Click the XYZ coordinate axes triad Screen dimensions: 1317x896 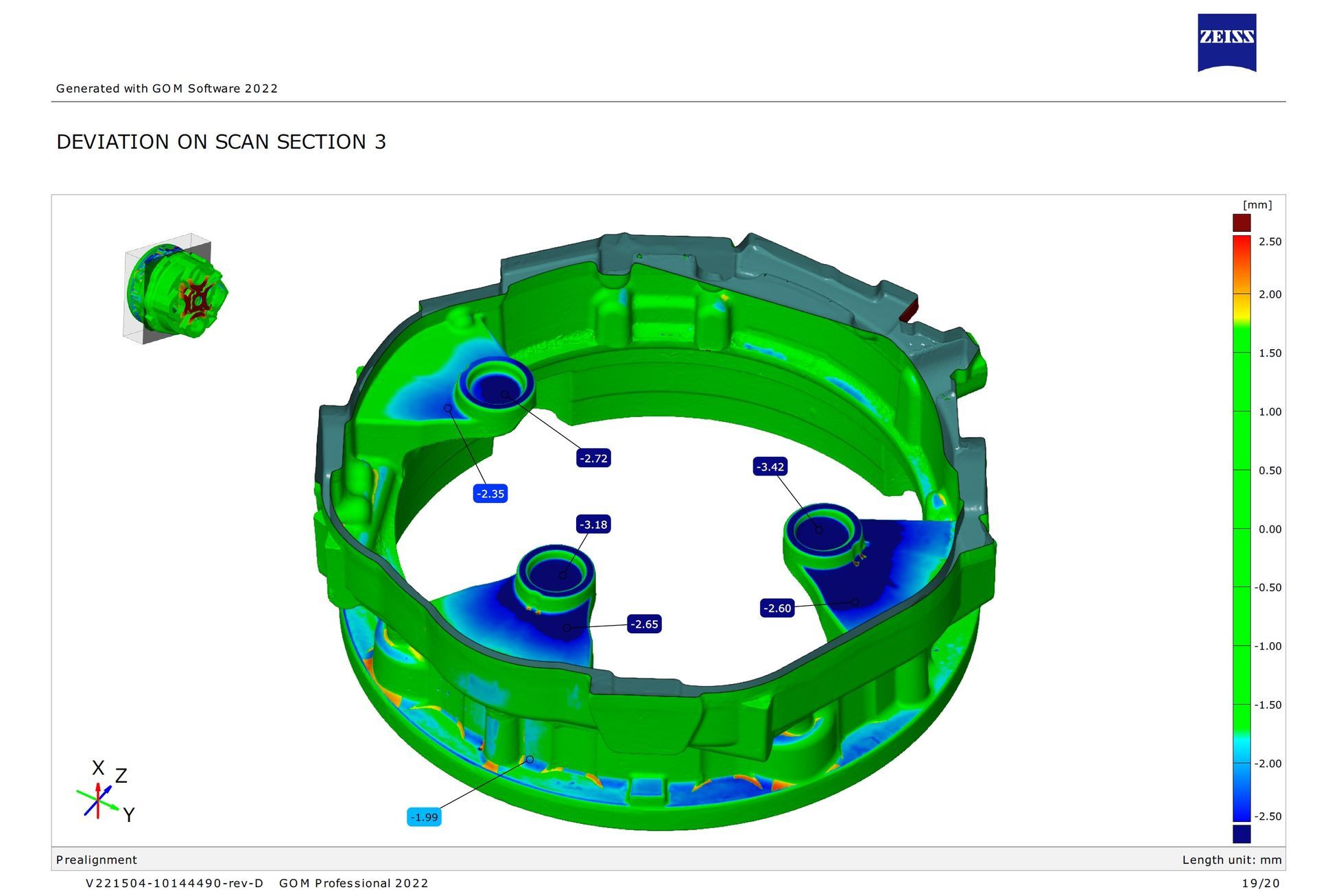point(106,791)
